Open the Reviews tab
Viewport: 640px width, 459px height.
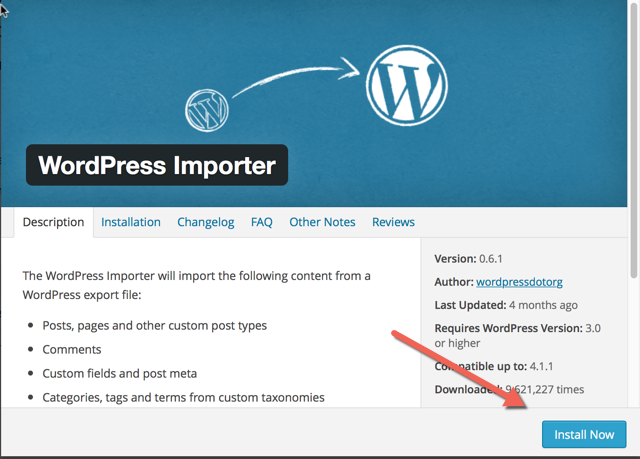pyautogui.click(x=393, y=222)
